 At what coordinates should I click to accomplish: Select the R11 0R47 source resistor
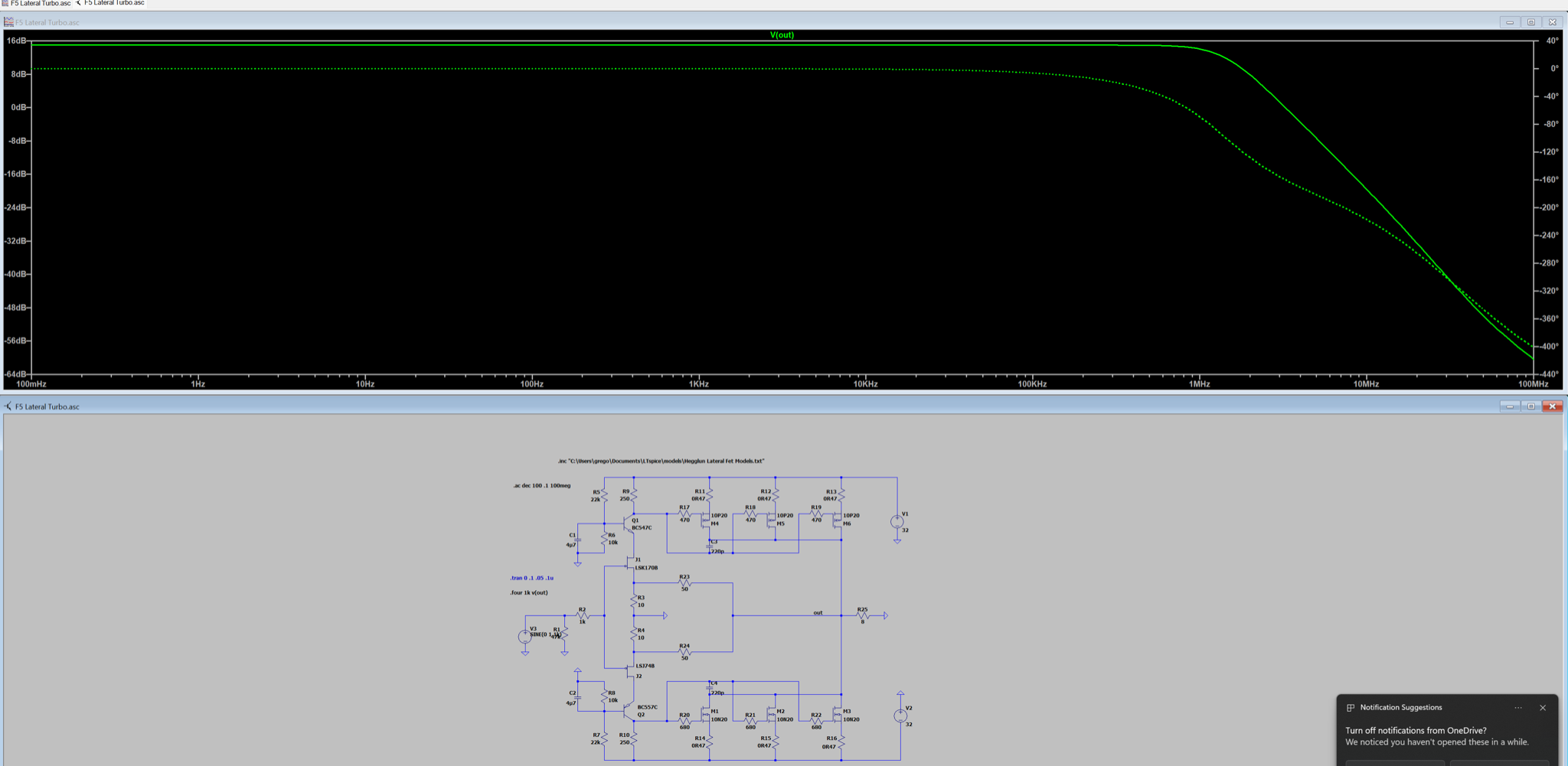(x=710, y=495)
